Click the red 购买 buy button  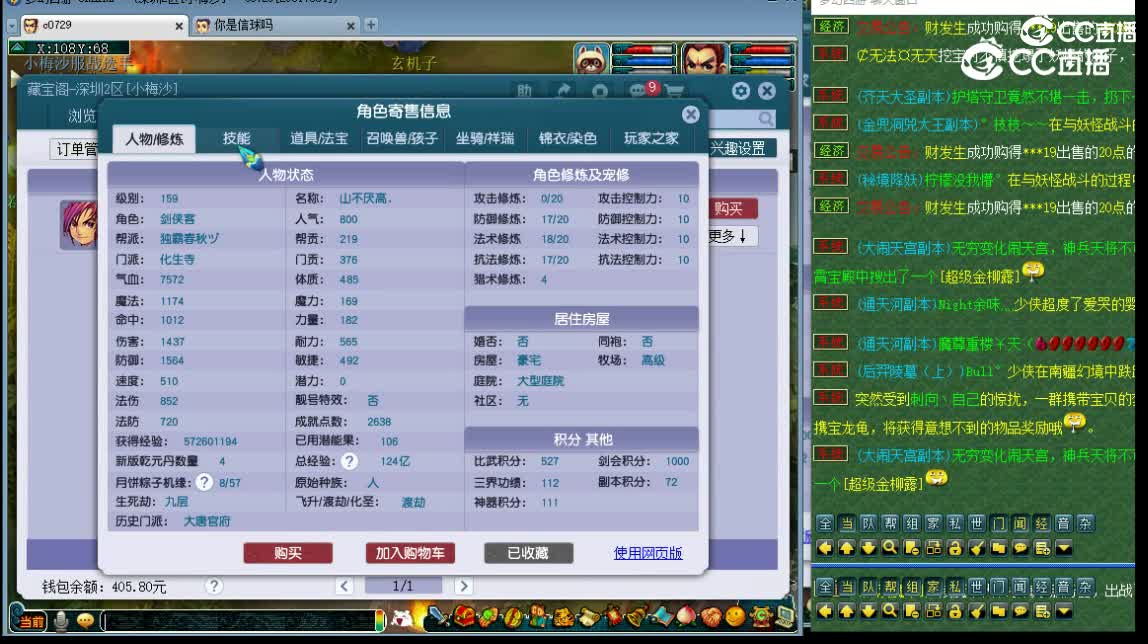pyautogui.click(x=289, y=553)
